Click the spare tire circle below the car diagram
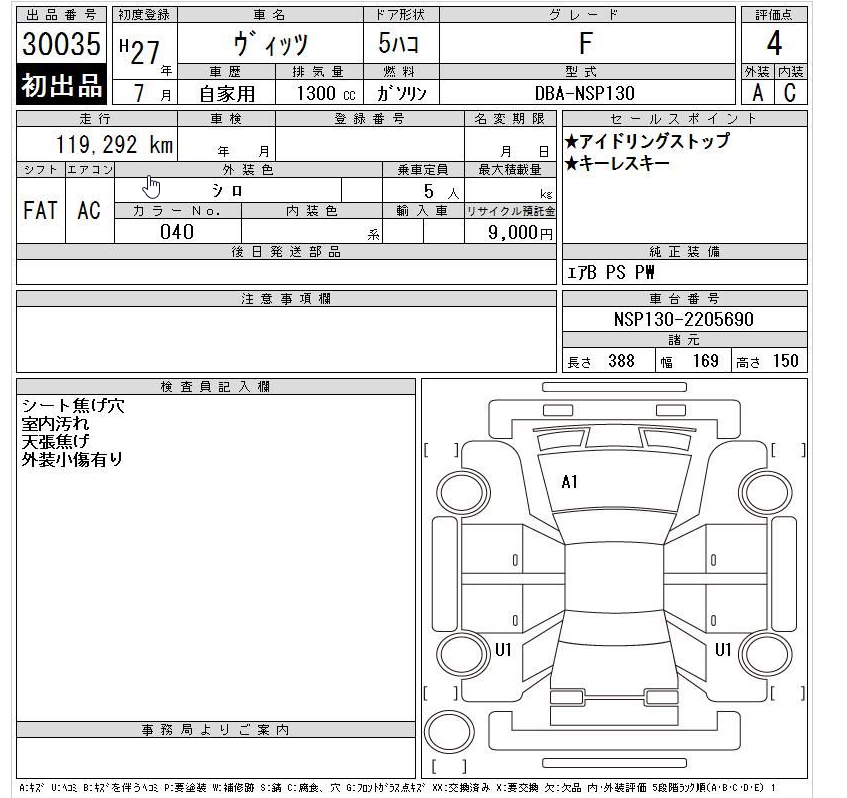847x798 pixels. pyautogui.click(x=447, y=737)
